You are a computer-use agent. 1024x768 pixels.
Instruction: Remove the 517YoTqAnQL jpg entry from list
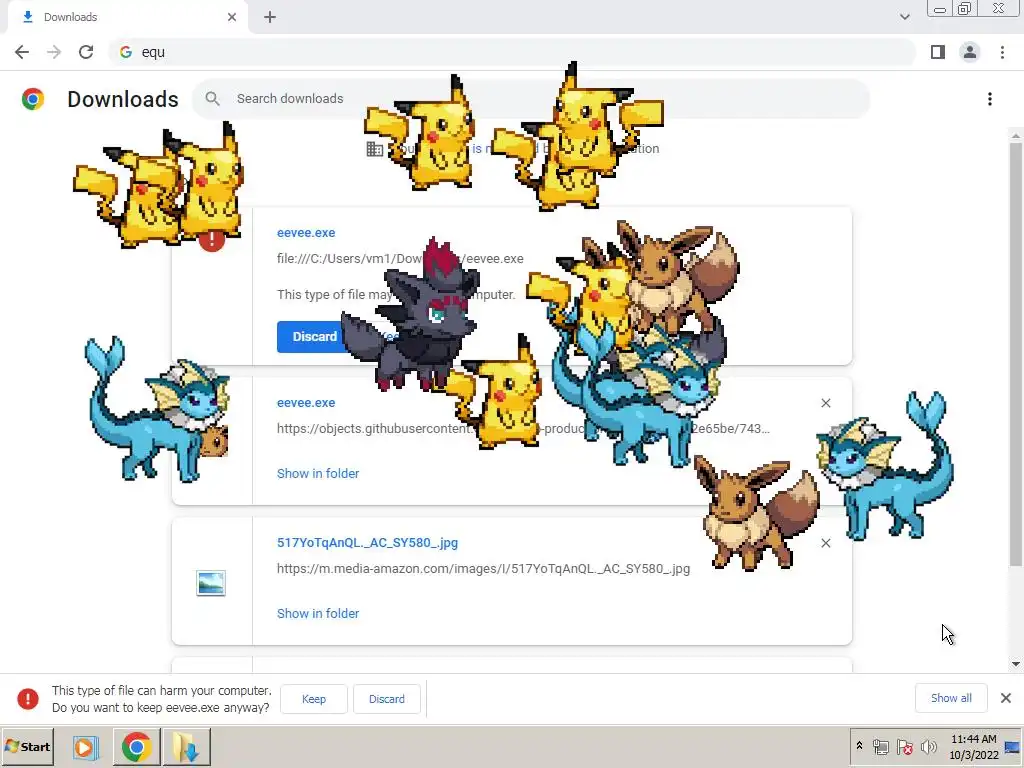point(825,543)
